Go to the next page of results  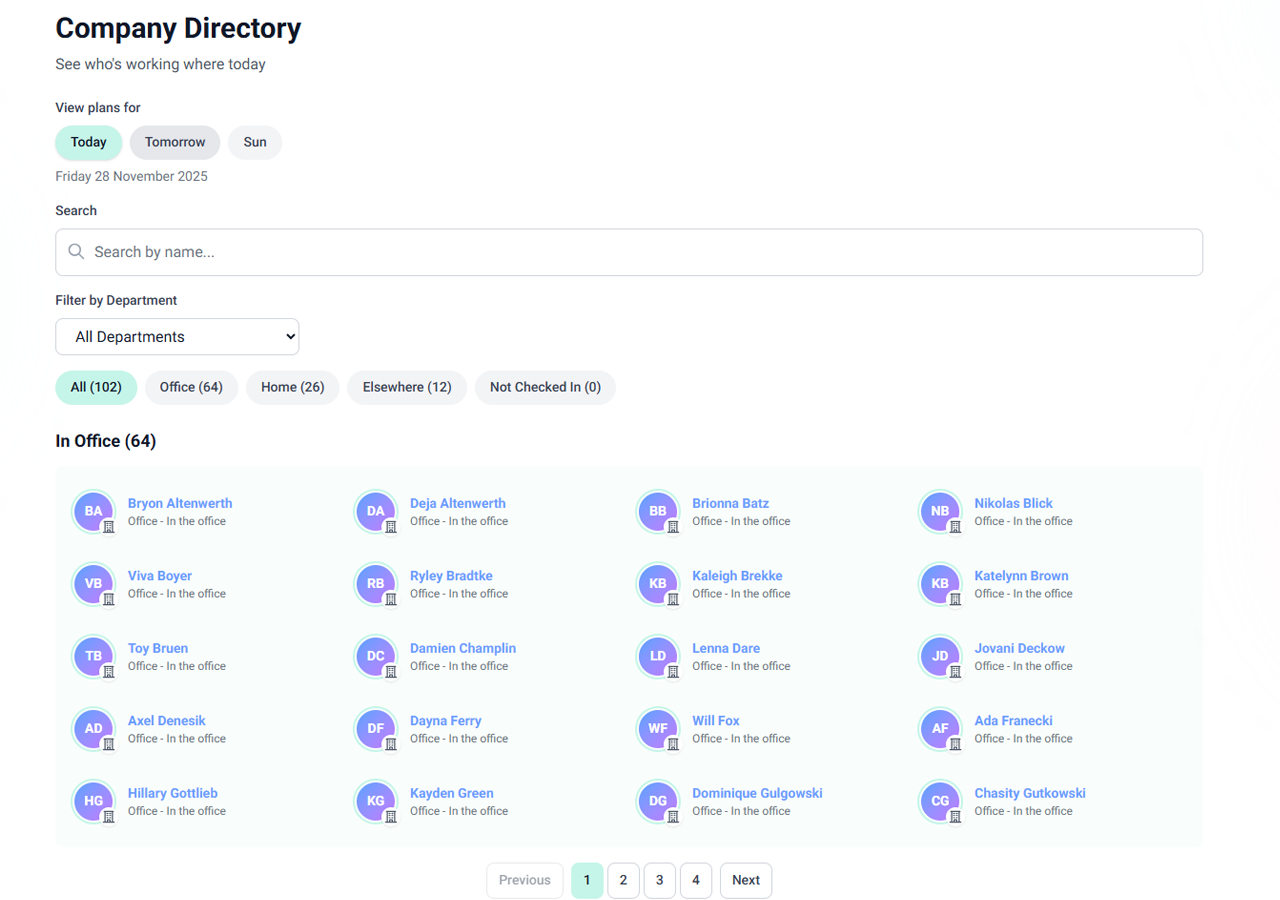pyautogui.click(x=745, y=880)
